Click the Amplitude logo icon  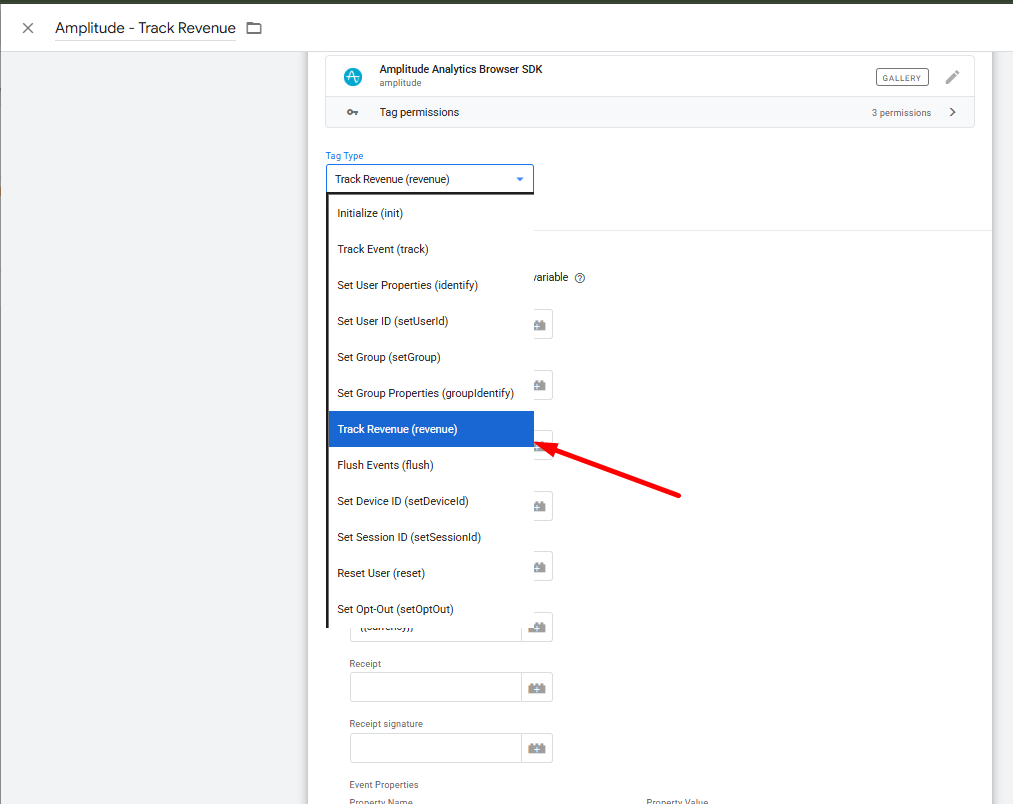point(352,77)
